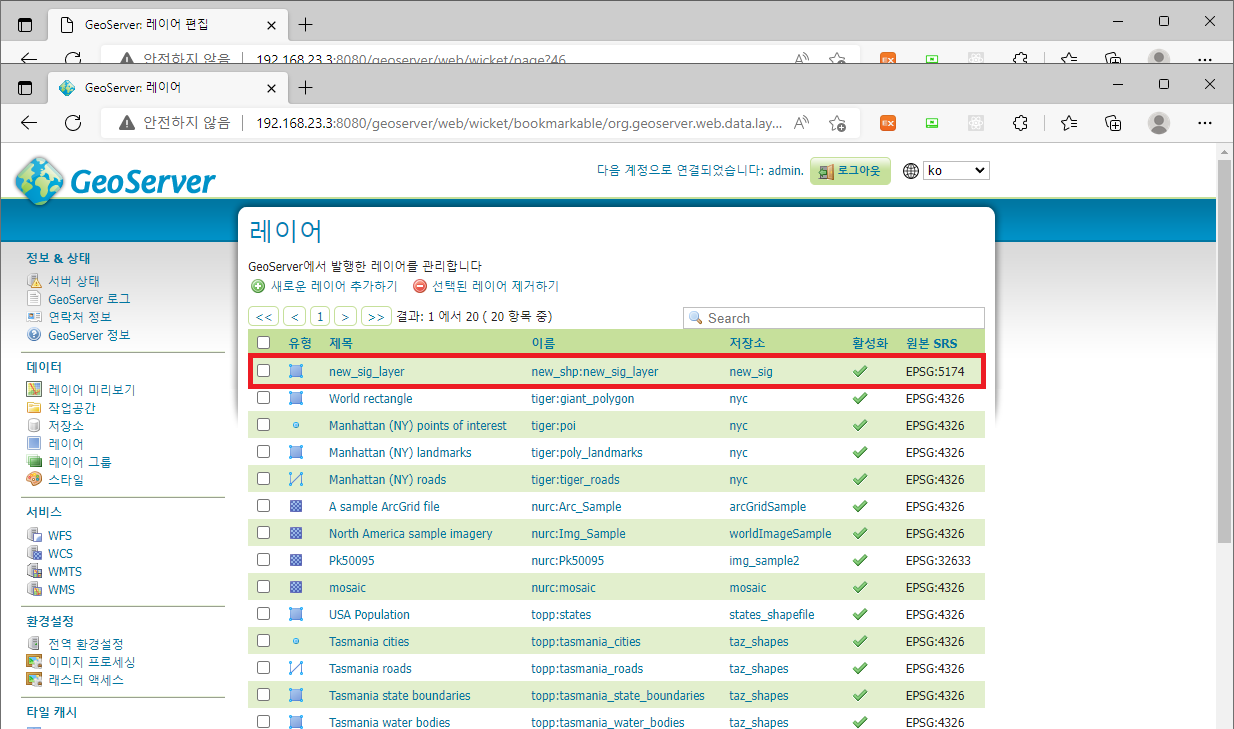Image resolution: width=1234 pixels, height=729 pixels.
Task: Click the GeoServer logo
Action: coord(115,180)
